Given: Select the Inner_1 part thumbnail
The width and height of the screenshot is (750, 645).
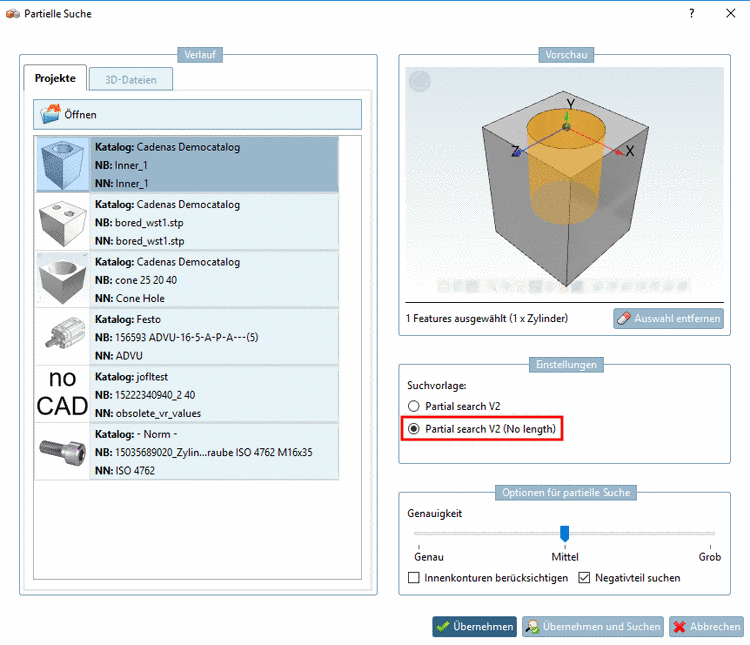Looking at the screenshot, I should pos(62,165).
